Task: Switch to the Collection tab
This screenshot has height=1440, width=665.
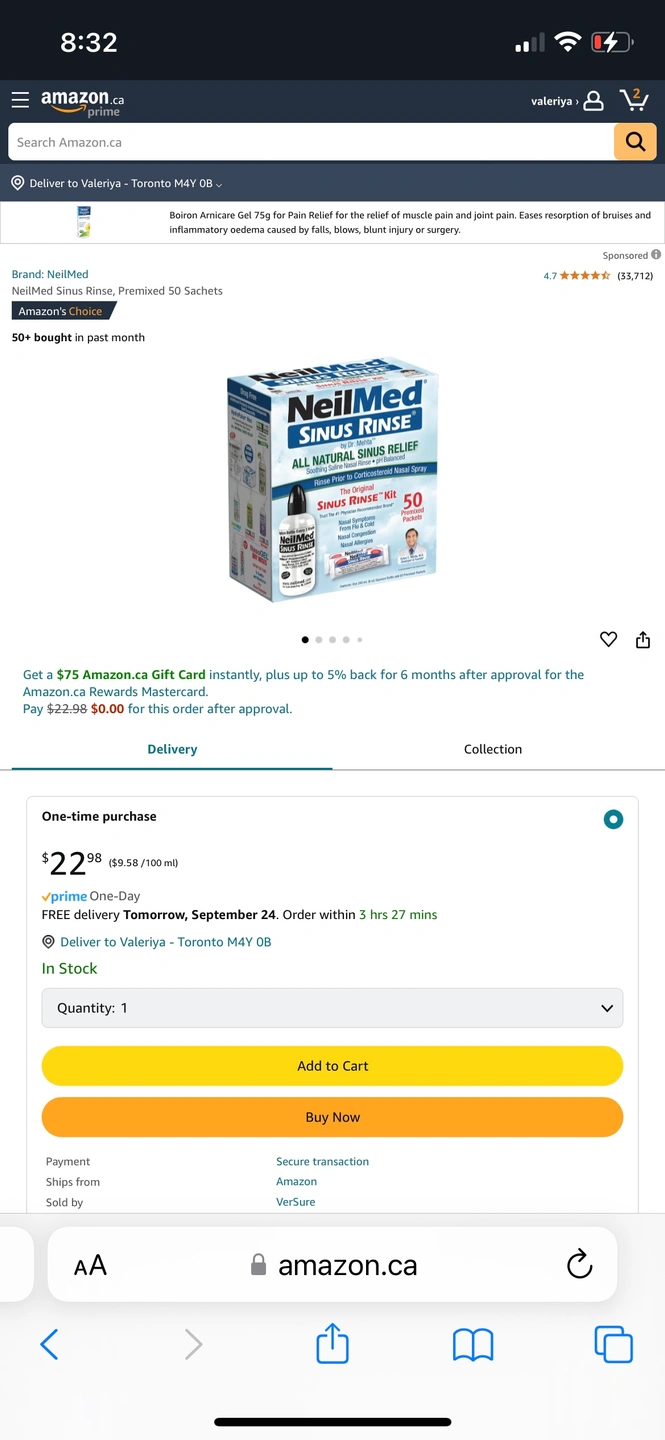Action: point(493,749)
